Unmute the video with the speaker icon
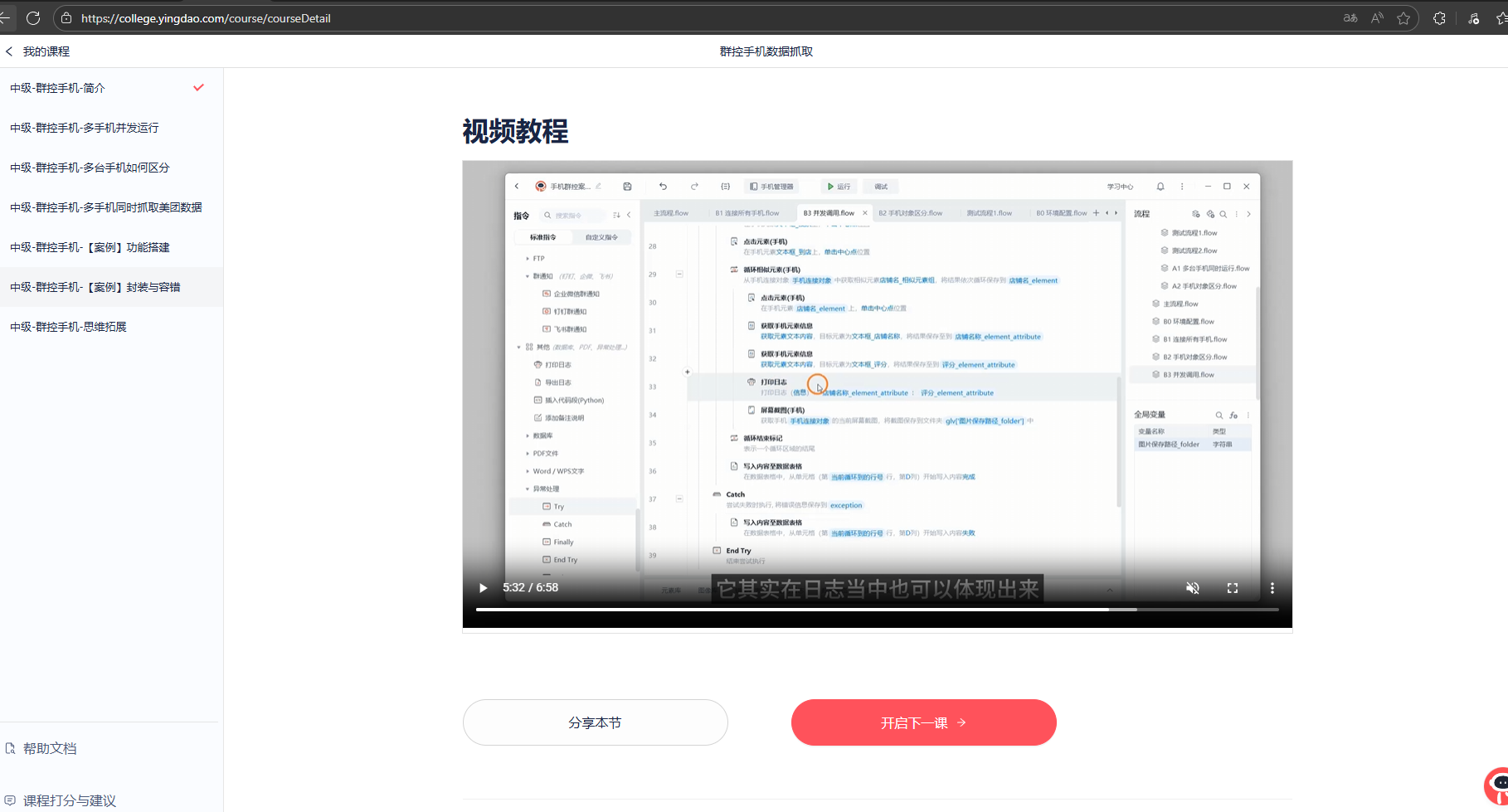The image size is (1508, 812). point(1193,588)
